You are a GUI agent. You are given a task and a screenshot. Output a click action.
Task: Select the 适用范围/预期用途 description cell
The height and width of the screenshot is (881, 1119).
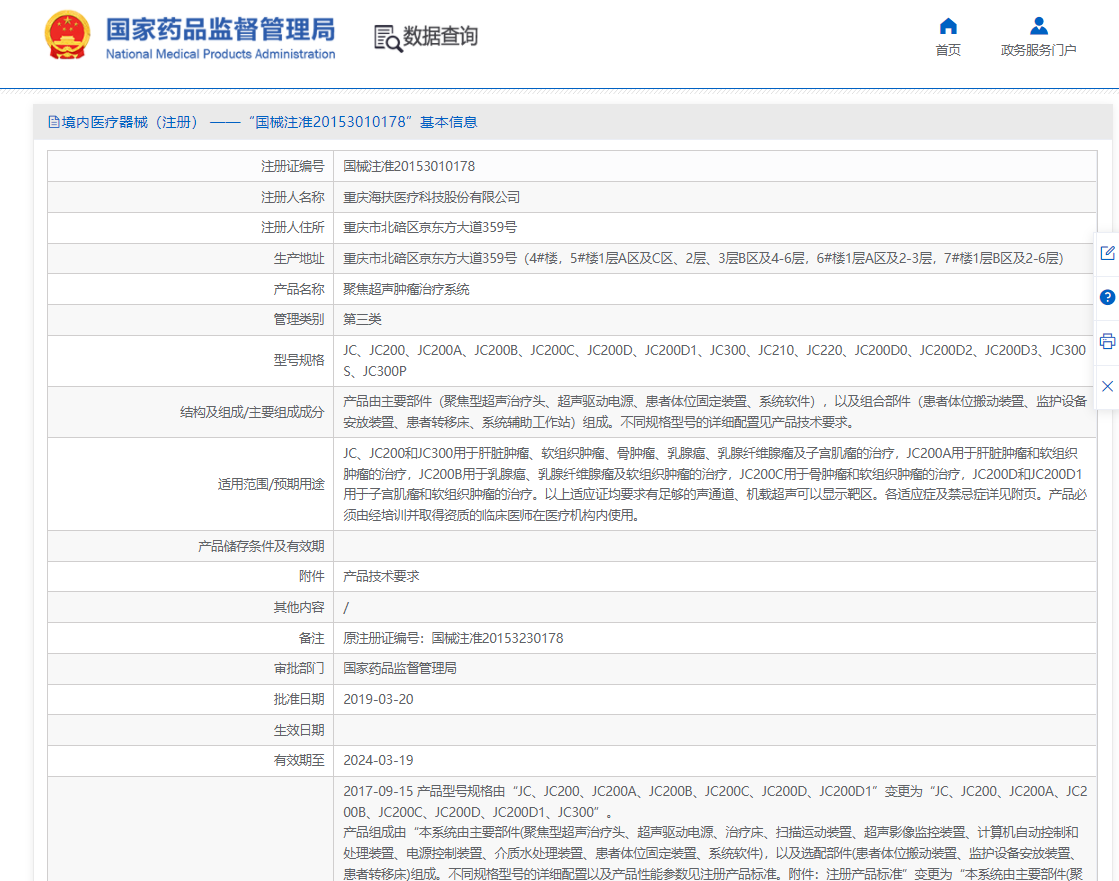coord(700,484)
